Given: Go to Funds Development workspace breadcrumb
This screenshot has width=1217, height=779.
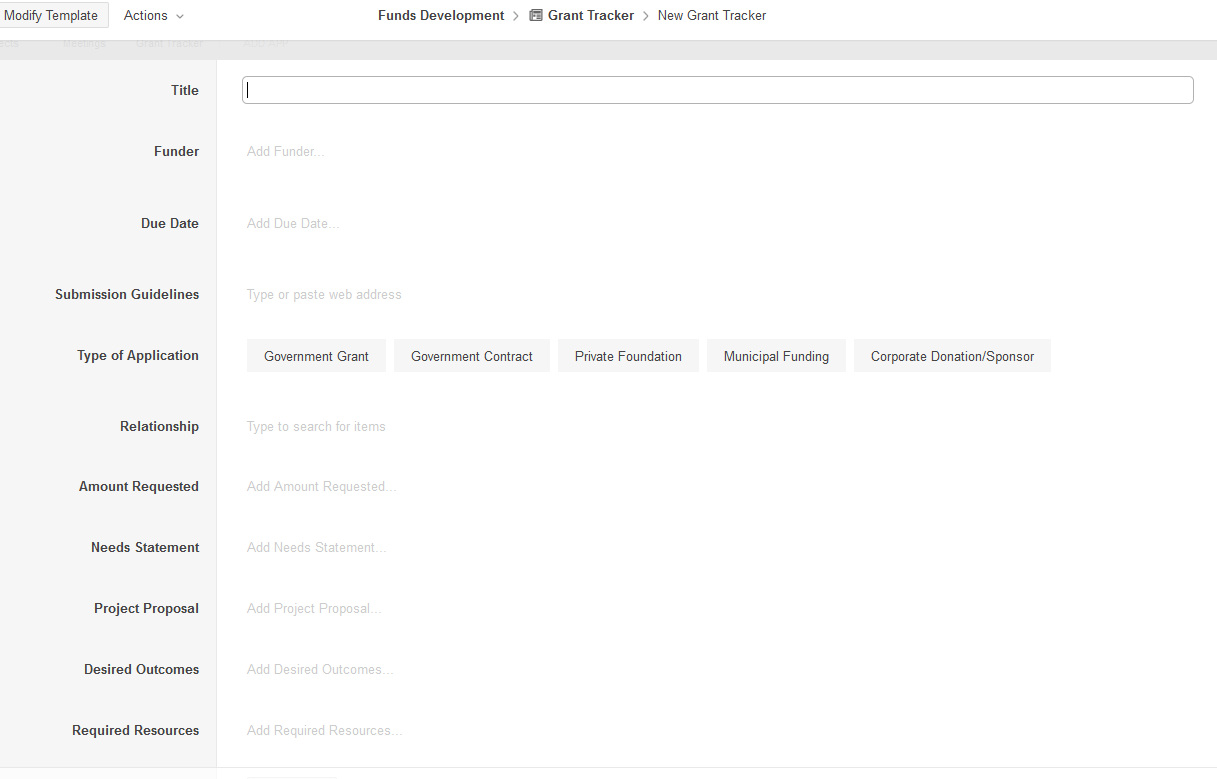Looking at the screenshot, I should tap(441, 16).
